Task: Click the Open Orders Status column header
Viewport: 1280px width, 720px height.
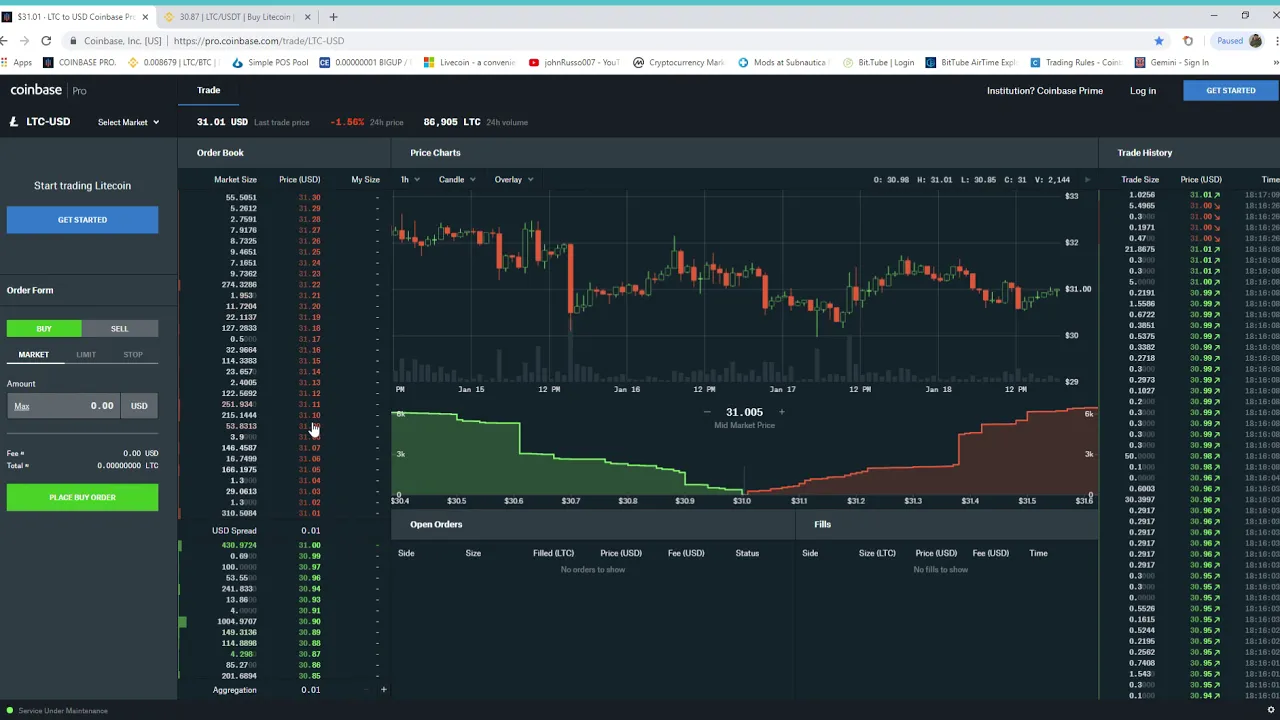Action: pyautogui.click(x=747, y=553)
